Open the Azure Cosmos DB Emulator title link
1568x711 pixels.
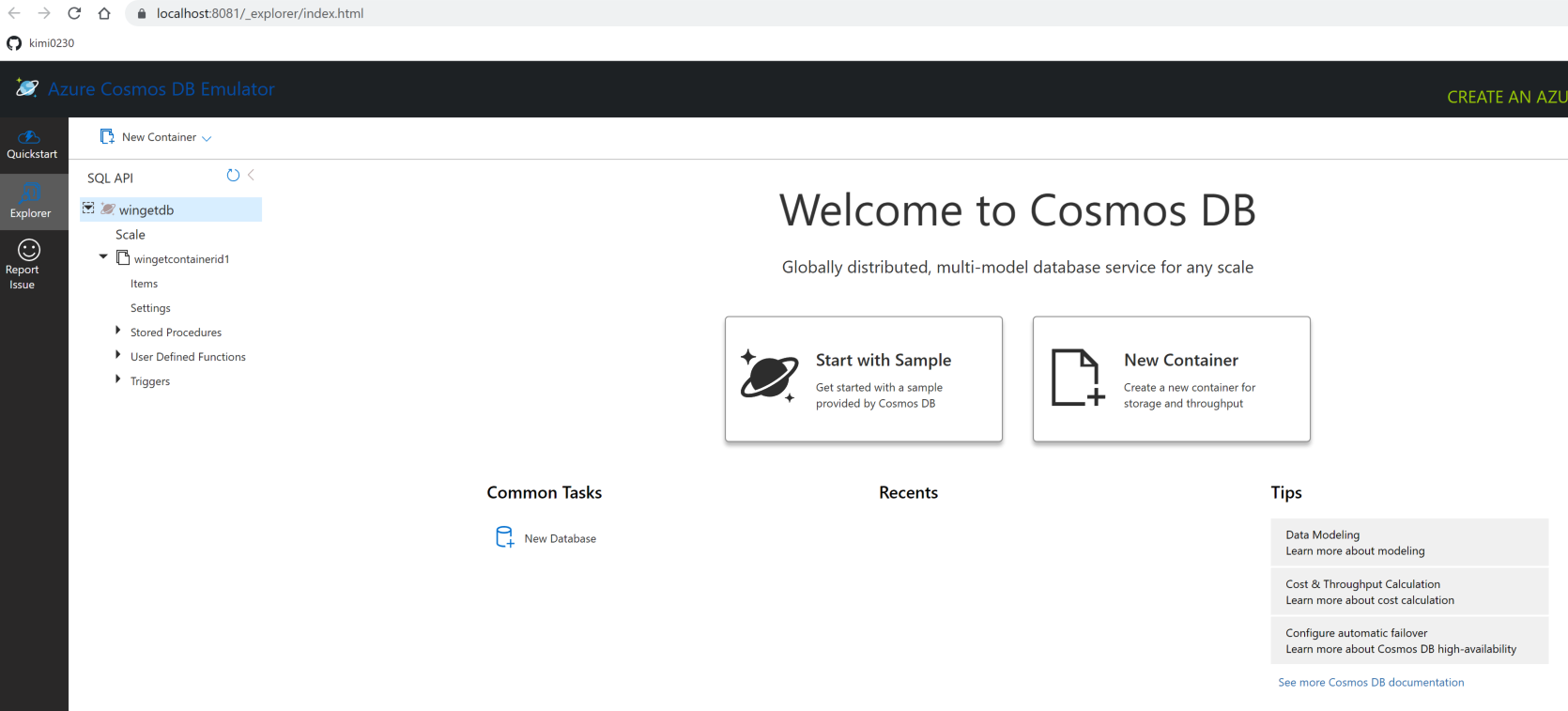tap(161, 89)
